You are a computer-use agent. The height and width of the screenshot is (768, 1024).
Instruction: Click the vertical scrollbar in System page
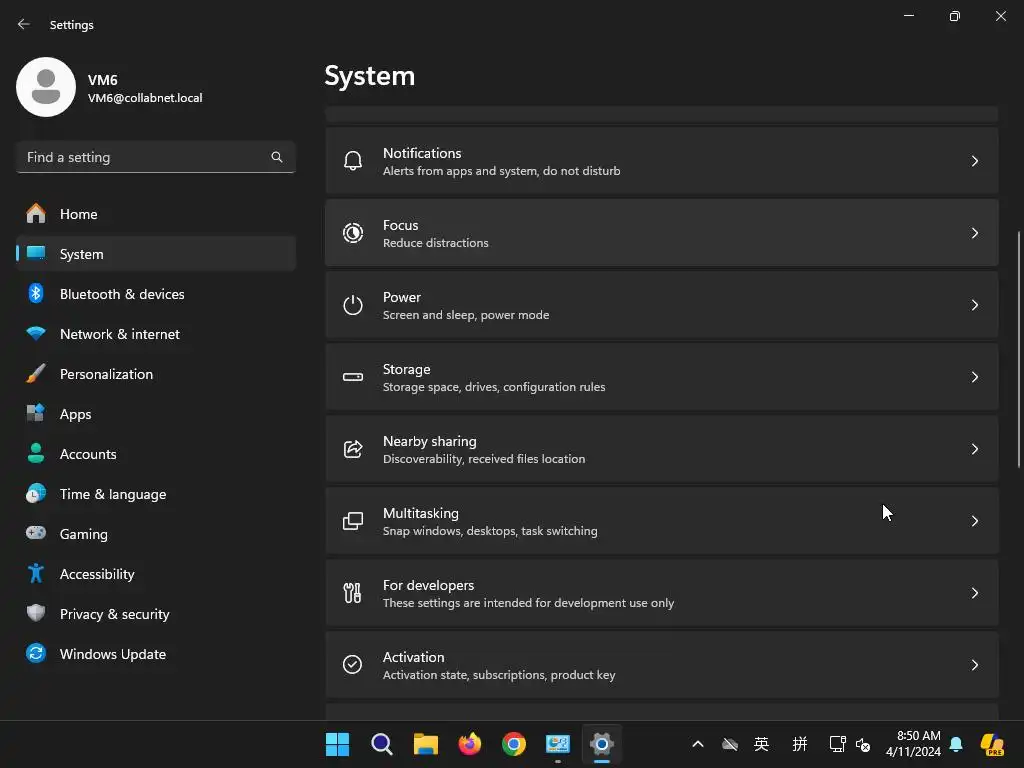pyautogui.click(x=1019, y=349)
